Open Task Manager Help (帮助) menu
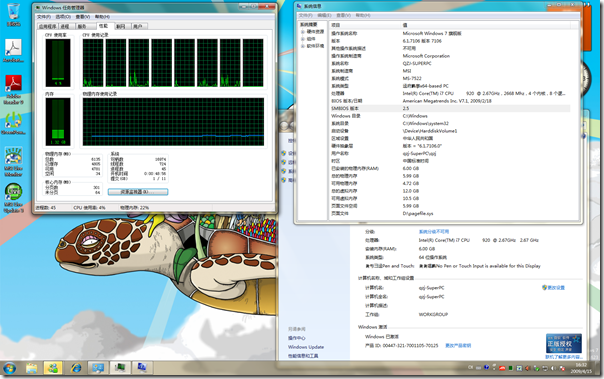 (102, 17)
